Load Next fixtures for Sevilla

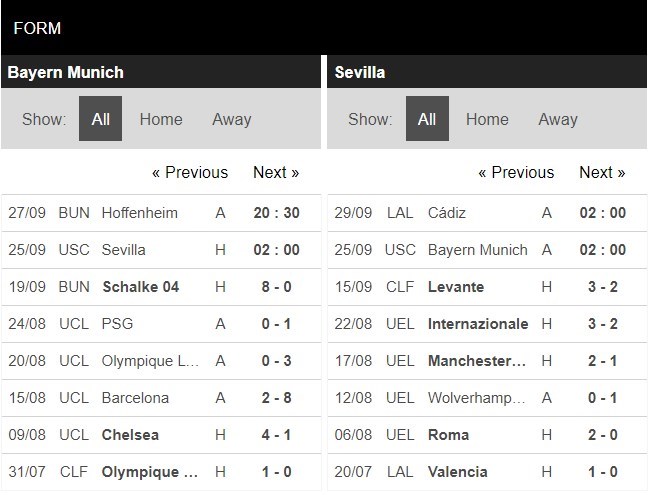(602, 172)
